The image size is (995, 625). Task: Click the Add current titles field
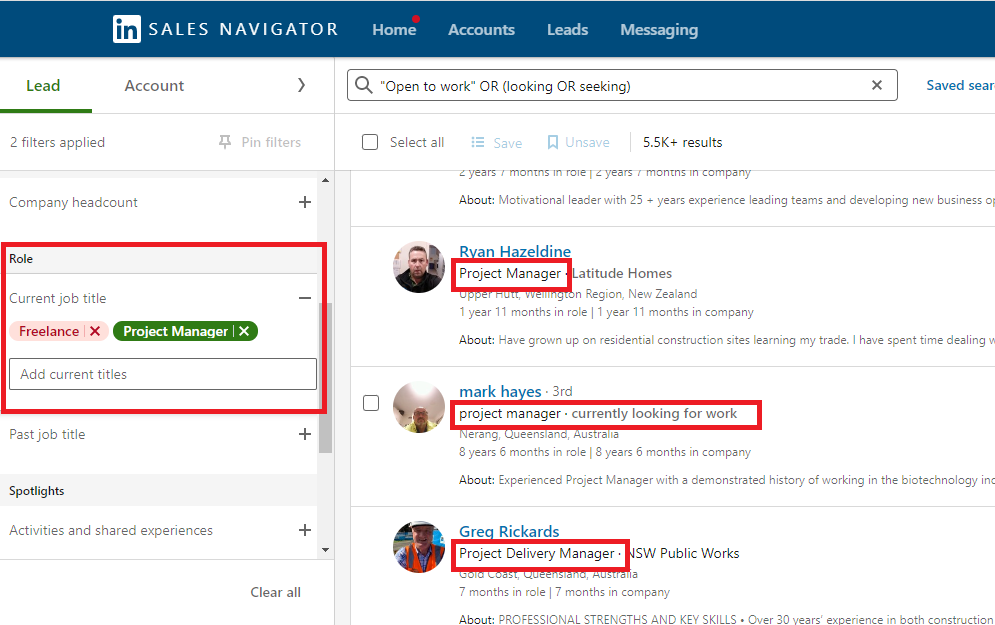(163, 374)
